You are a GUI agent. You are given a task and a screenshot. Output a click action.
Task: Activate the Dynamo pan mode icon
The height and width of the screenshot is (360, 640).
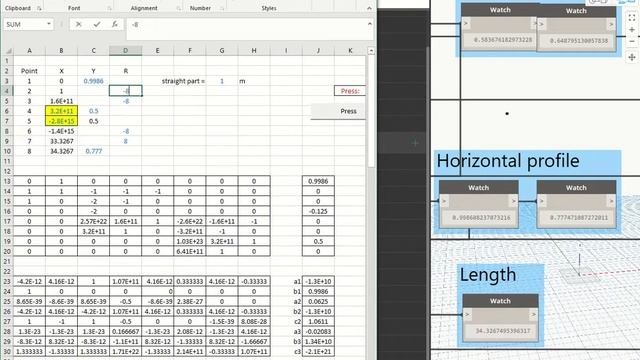[632, 57]
